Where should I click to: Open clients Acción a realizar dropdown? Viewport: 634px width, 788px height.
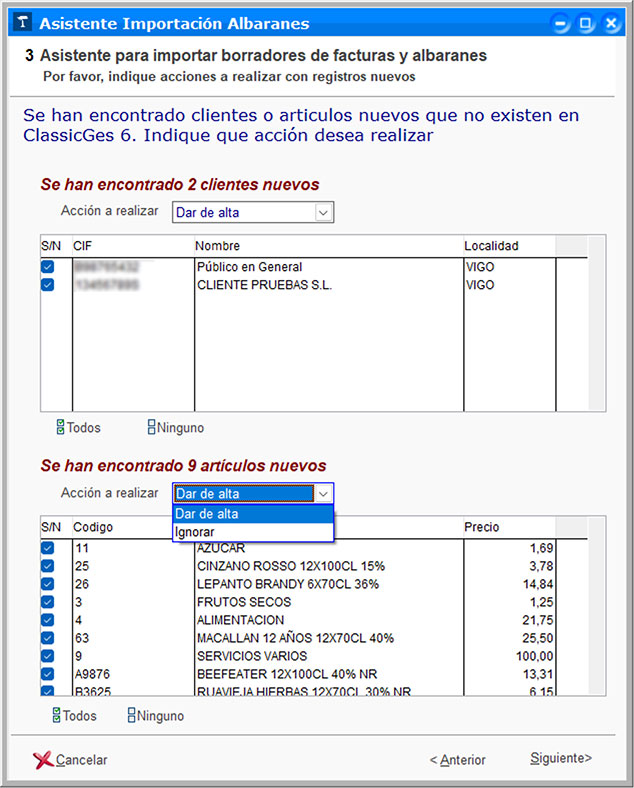[x=322, y=212]
